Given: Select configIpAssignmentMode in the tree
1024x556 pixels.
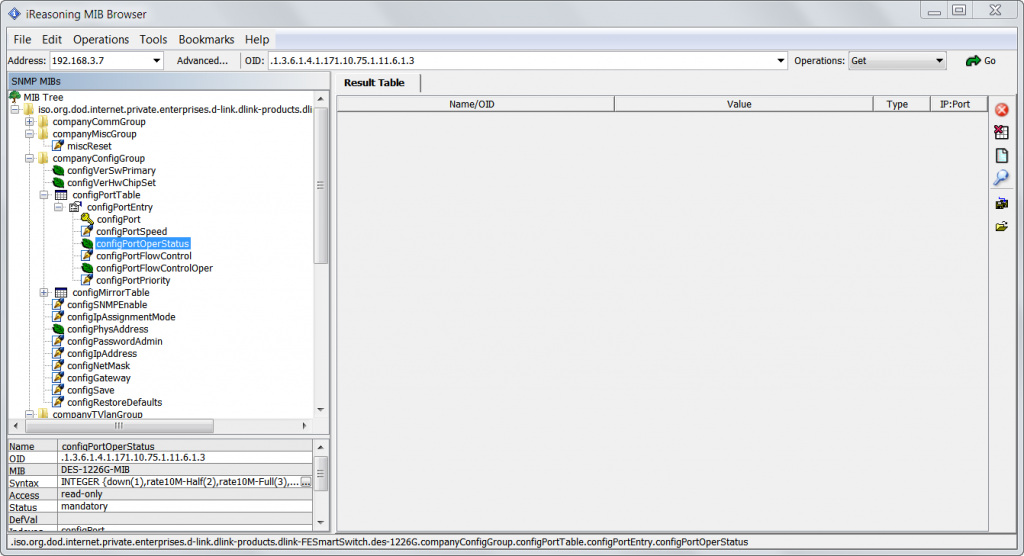Looking at the screenshot, I should click(x=121, y=317).
